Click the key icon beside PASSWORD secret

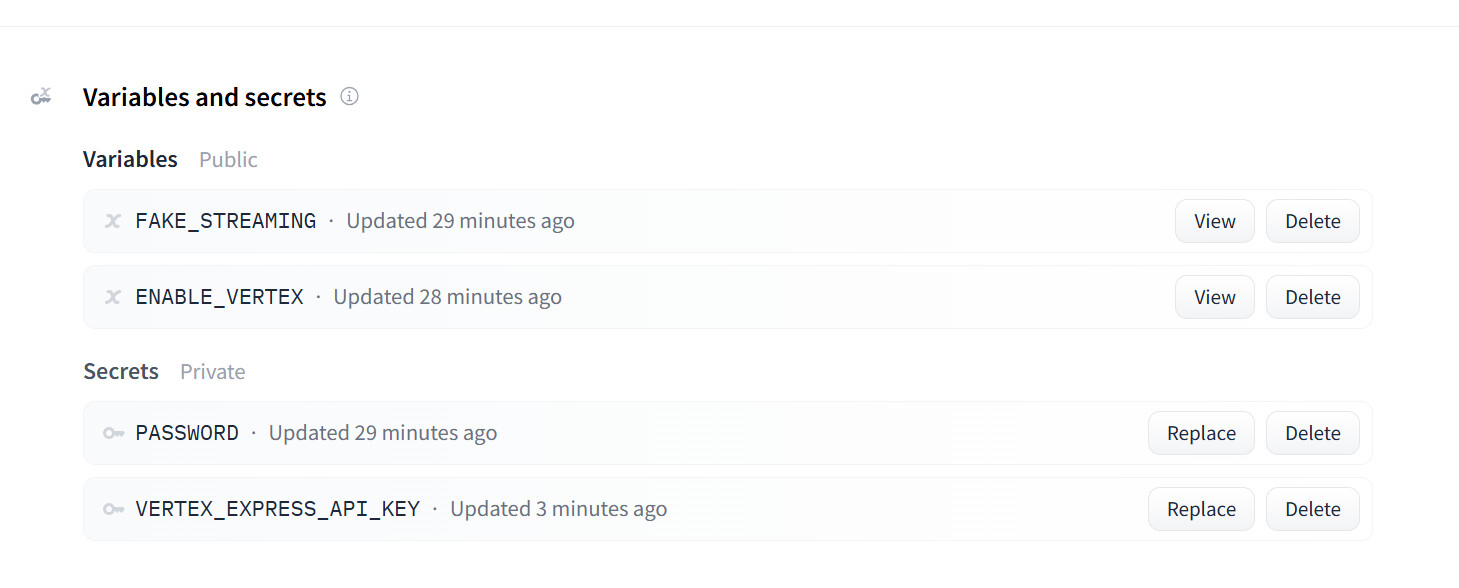coord(113,433)
